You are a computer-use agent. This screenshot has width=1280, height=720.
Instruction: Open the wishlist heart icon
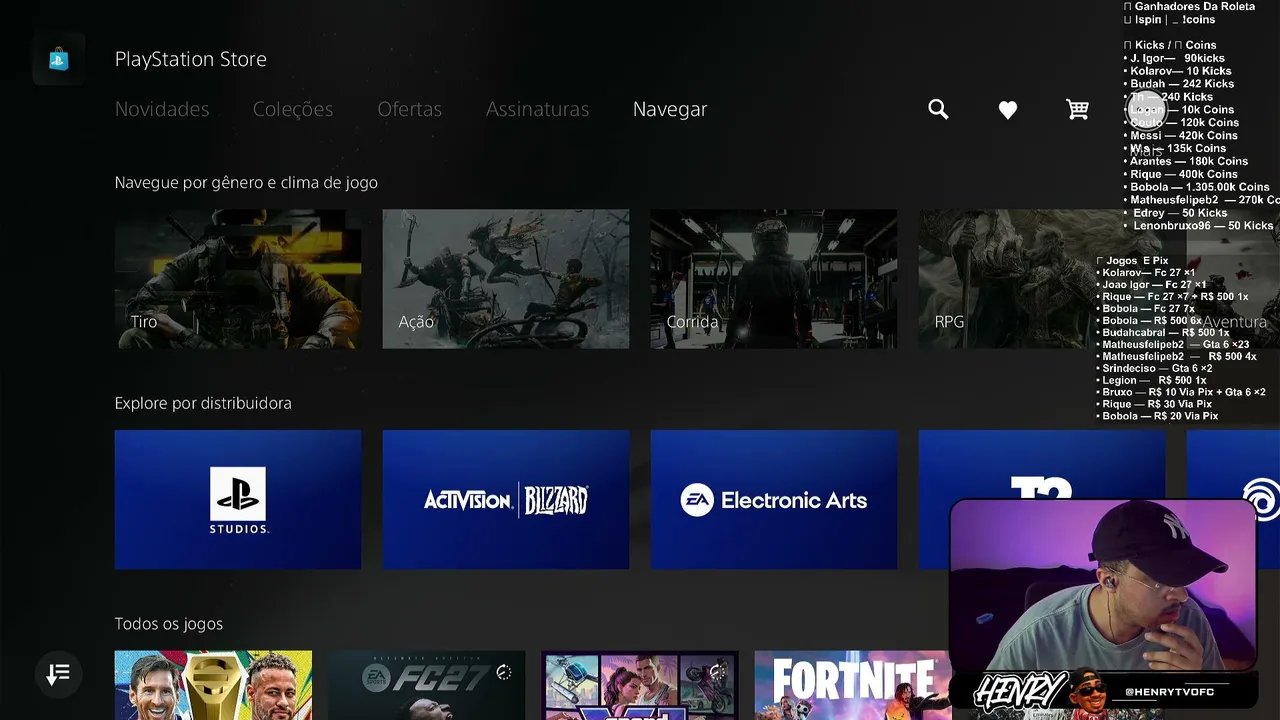tap(1008, 110)
